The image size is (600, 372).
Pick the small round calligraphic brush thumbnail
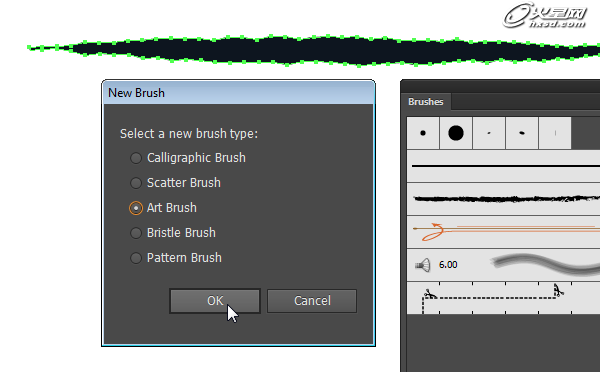pos(423,133)
